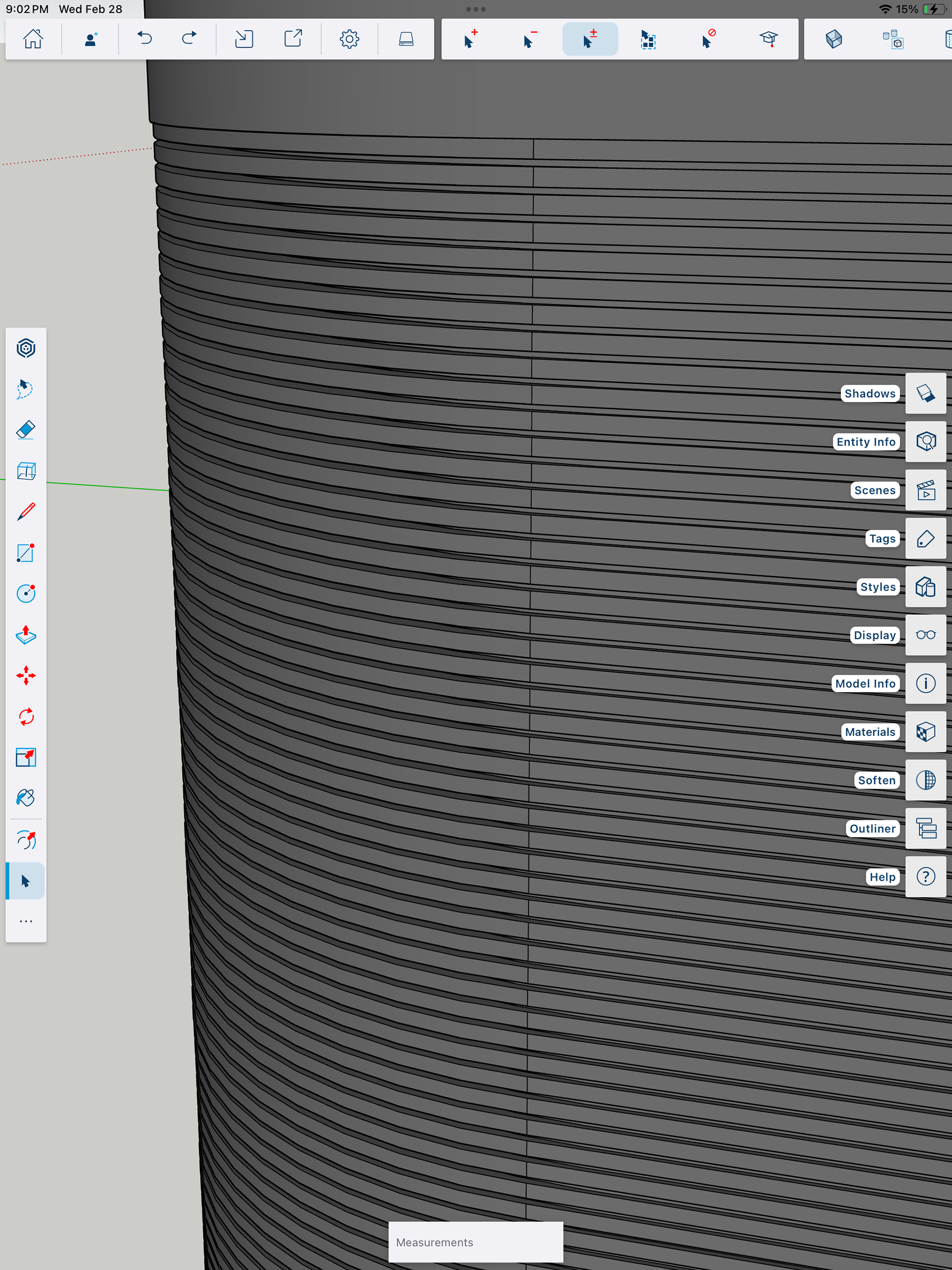Tap the Home icon
Image resolution: width=952 pixels, height=1270 pixels.
tap(33, 39)
